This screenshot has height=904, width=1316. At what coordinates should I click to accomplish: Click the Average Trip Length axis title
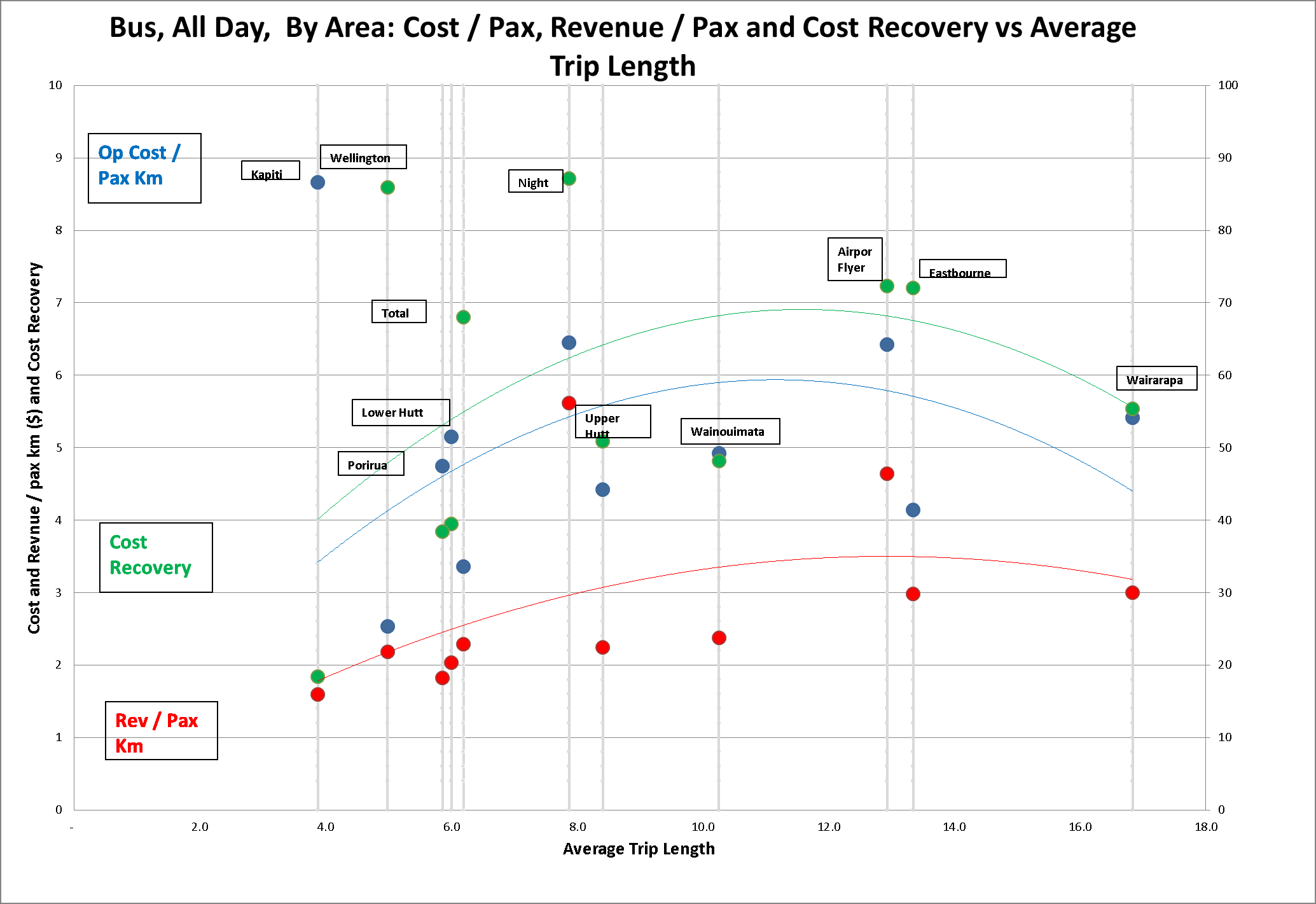638,849
